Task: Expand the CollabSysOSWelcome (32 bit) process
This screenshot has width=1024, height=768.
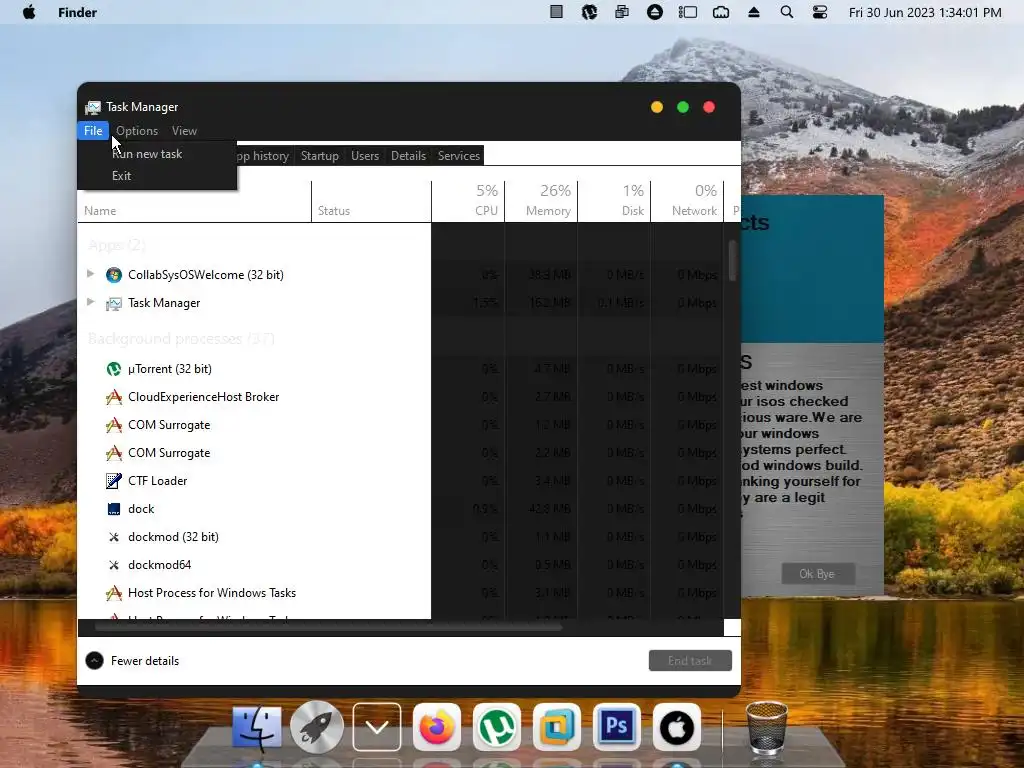Action: [91, 274]
